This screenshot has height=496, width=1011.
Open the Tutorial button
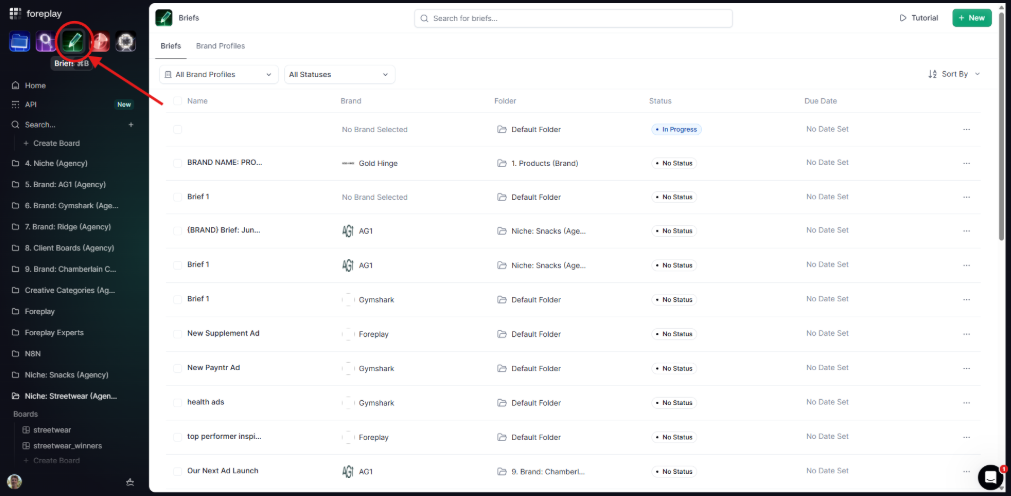(919, 18)
